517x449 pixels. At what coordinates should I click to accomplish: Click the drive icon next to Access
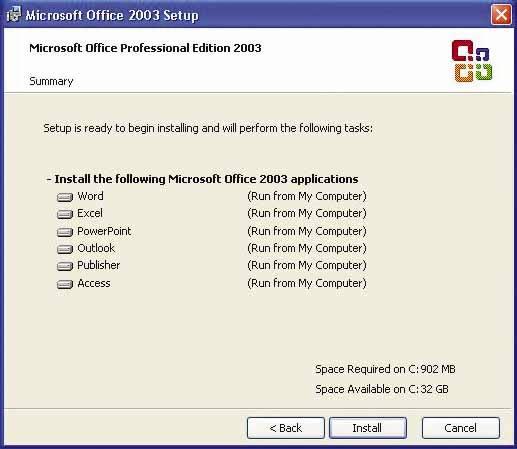coord(65,284)
